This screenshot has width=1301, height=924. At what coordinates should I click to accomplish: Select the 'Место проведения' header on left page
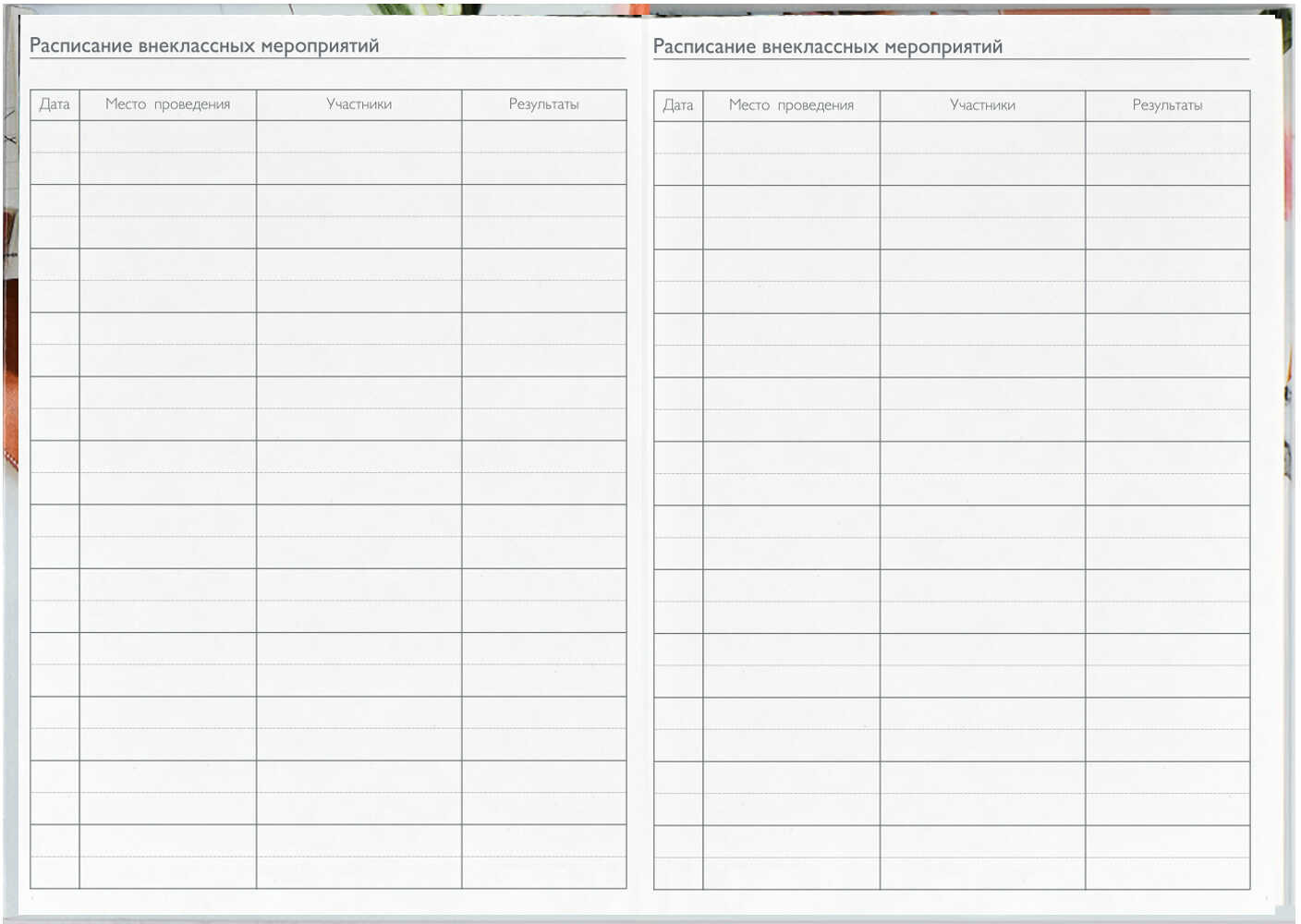167,104
